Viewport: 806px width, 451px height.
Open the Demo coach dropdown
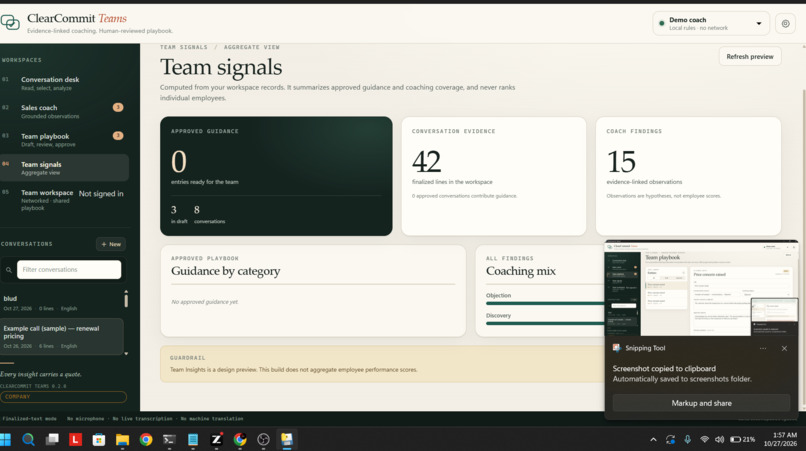710,24
